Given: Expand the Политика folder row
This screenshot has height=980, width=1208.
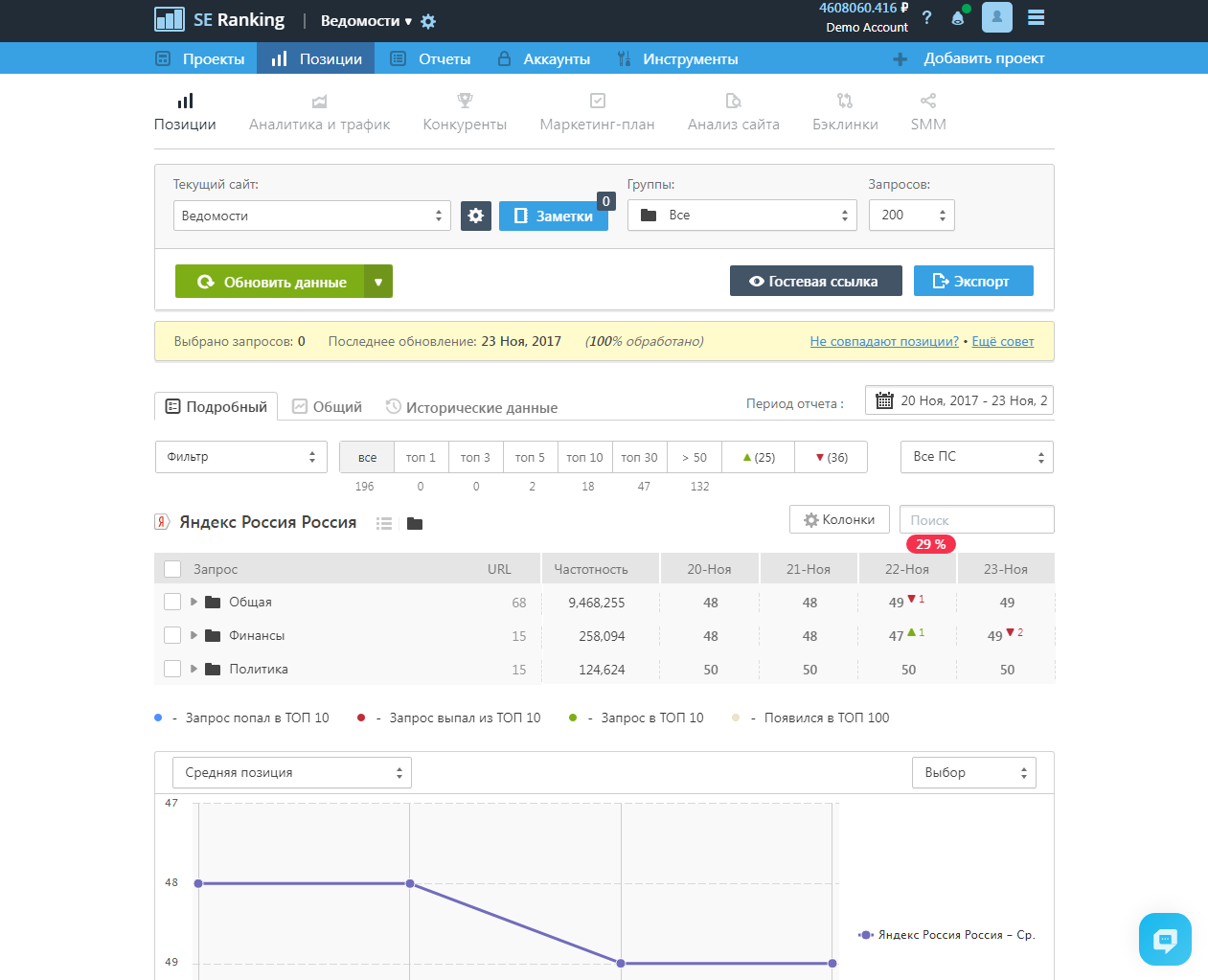Looking at the screenshot, I should click(x=194, y=669).
